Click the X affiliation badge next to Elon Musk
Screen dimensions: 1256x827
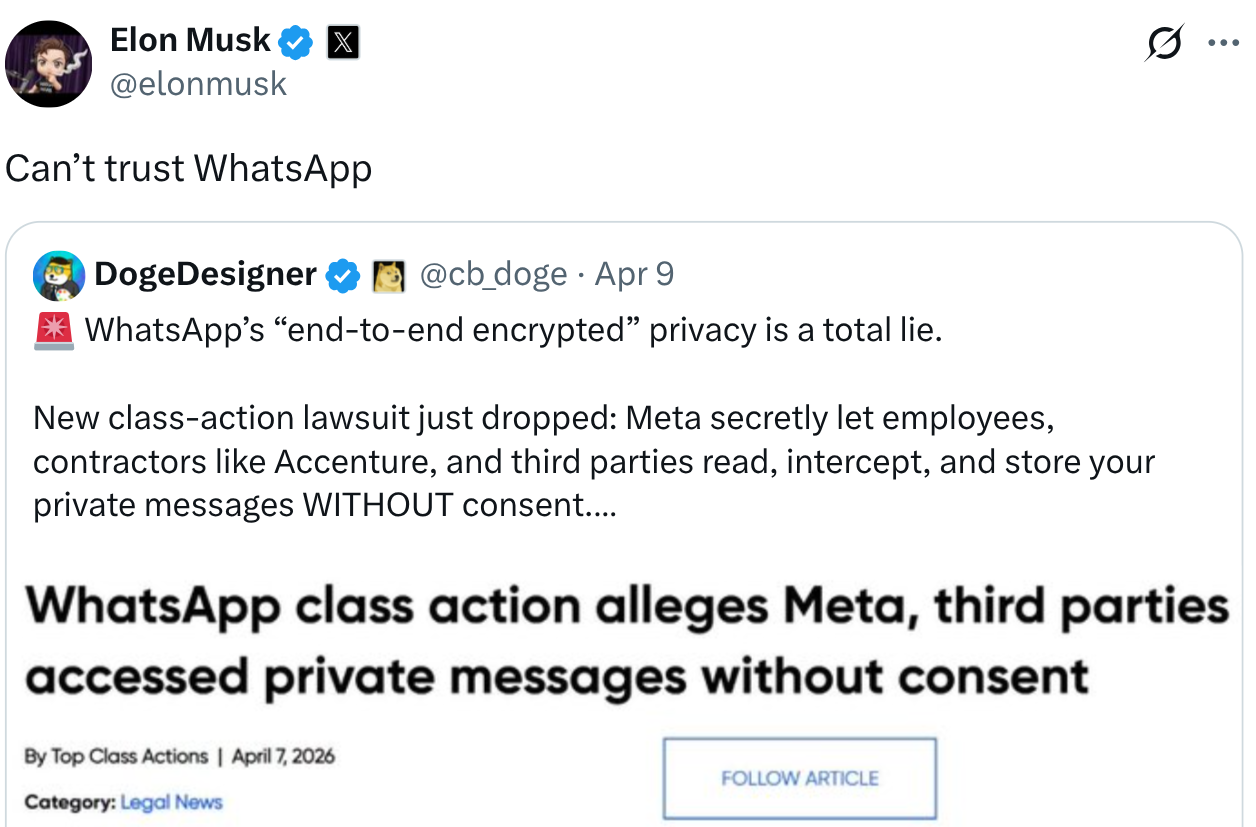pos(343,42)
